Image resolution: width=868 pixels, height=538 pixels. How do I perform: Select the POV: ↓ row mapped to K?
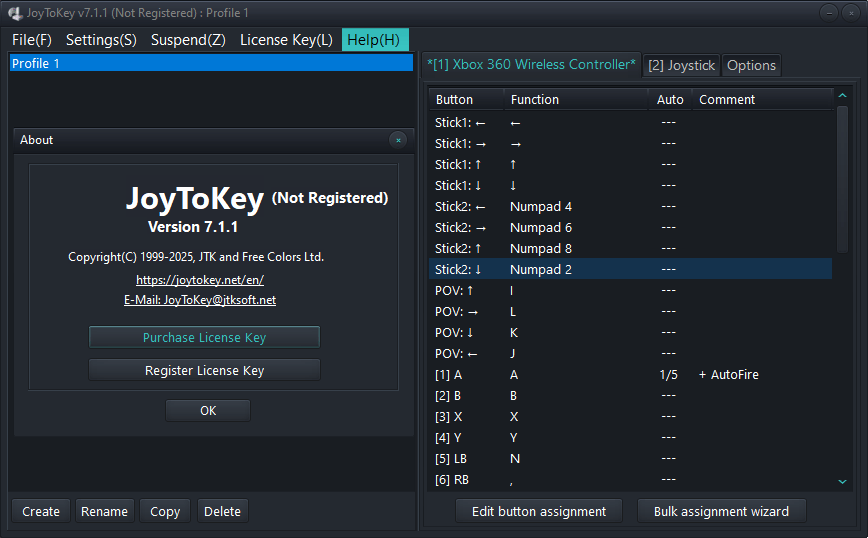tap(631, 333)
